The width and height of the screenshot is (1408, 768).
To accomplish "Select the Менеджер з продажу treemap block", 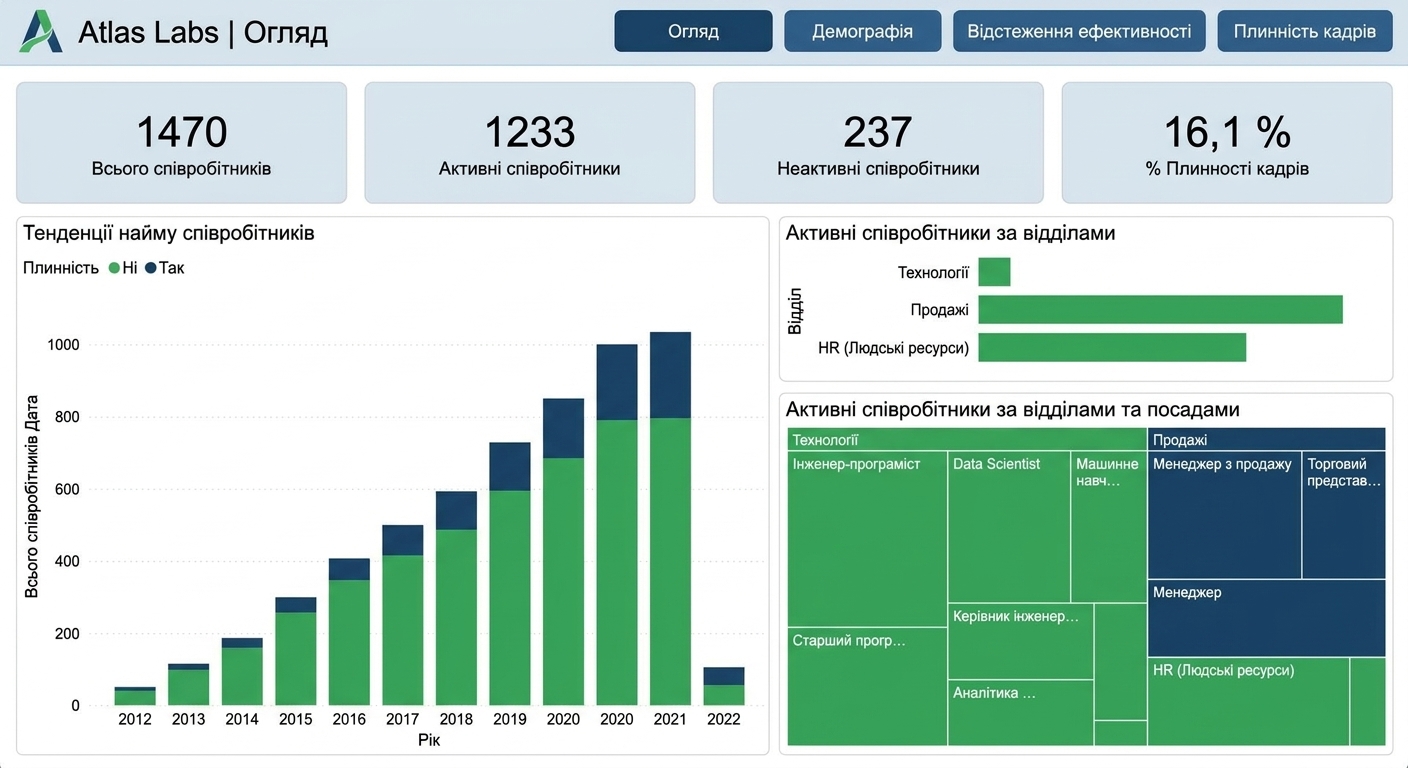I will pyautogui.click(x=1224, y=514).
